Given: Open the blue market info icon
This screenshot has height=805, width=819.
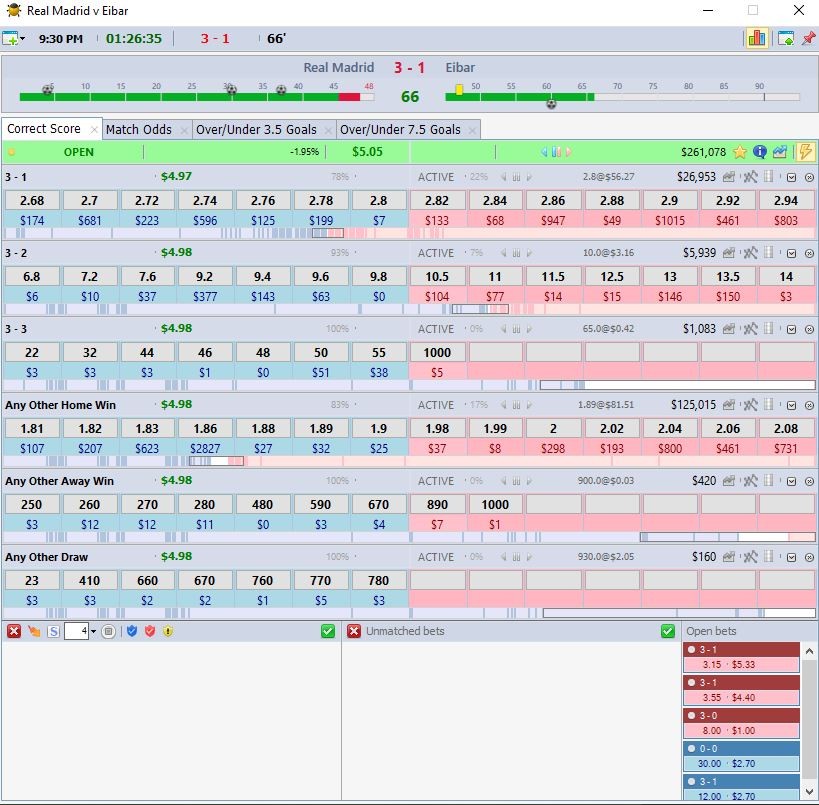Looking at the screenshot, I should (x=759, y=152).
